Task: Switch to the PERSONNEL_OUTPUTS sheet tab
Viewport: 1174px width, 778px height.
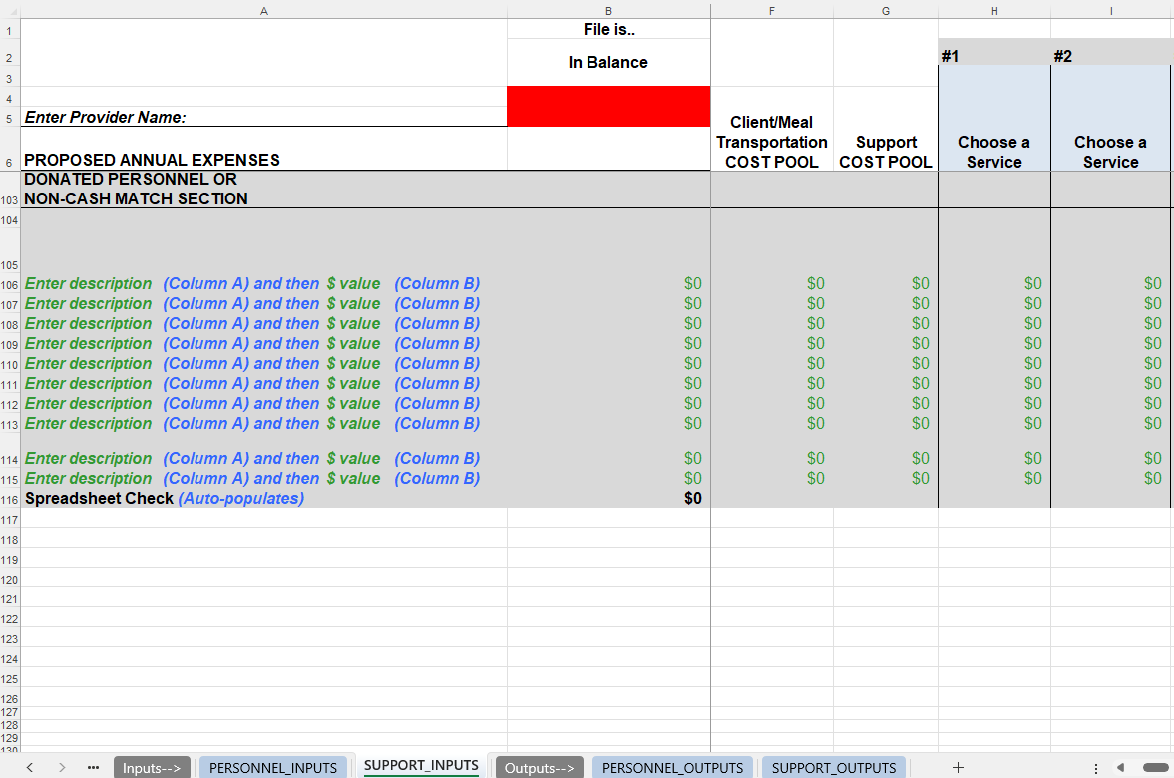Action: [672, 767]
